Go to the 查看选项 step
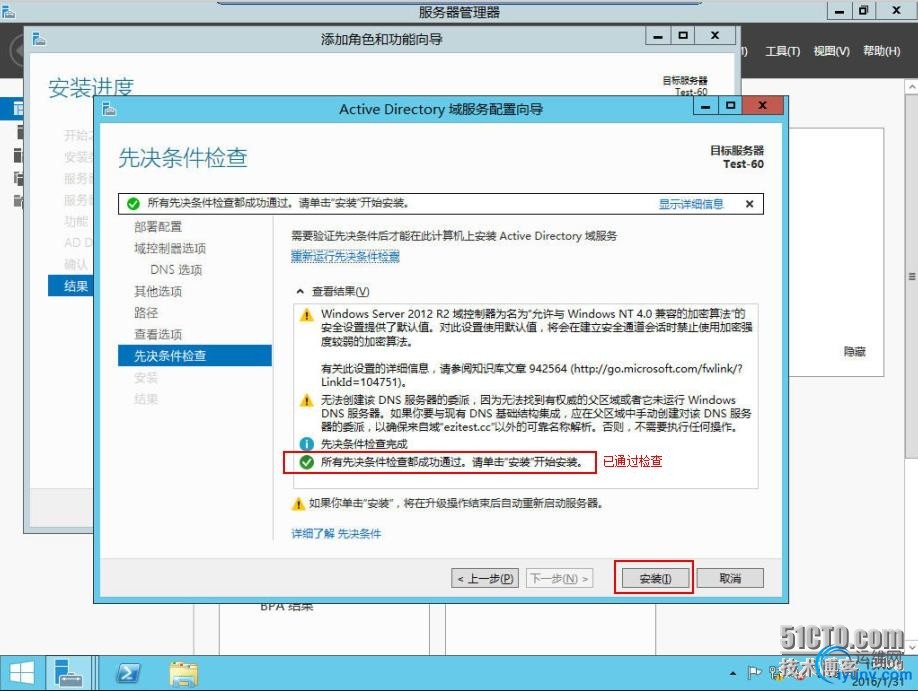The height and width of the screenshot is (691, 918). coord(158,334)
